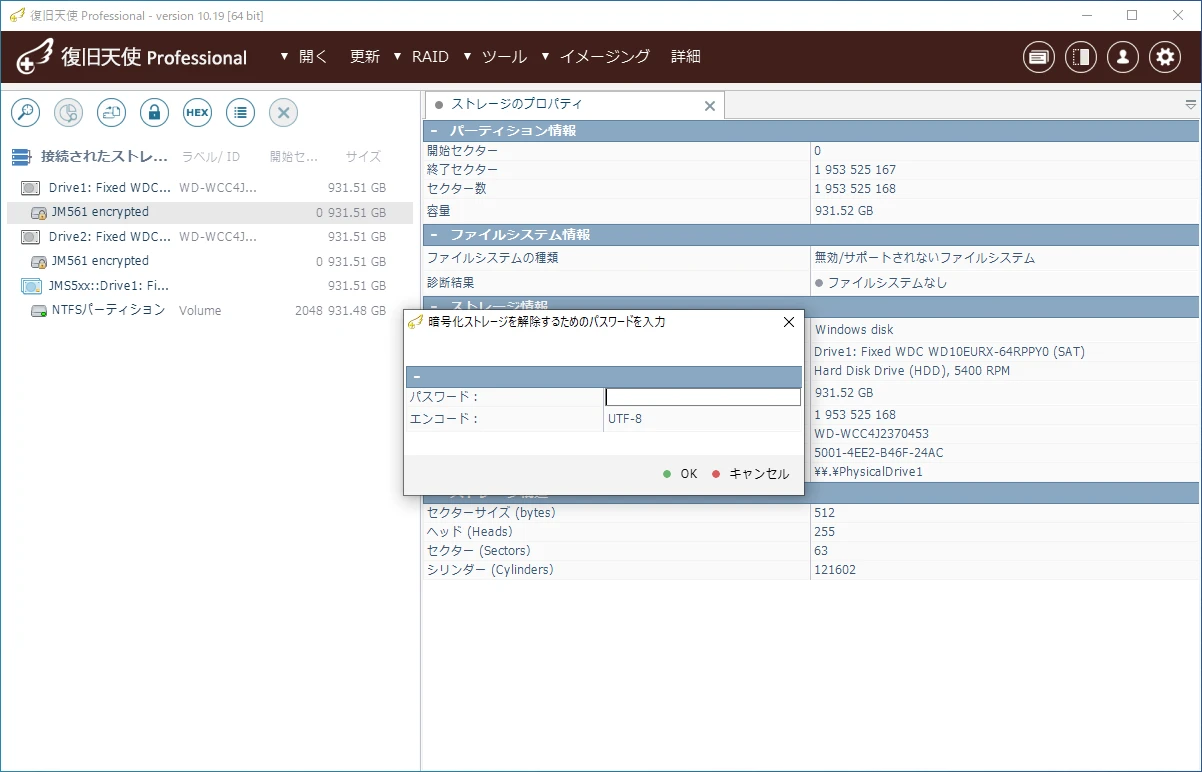
Task: Click the password input field
Action: coord(703,397)
